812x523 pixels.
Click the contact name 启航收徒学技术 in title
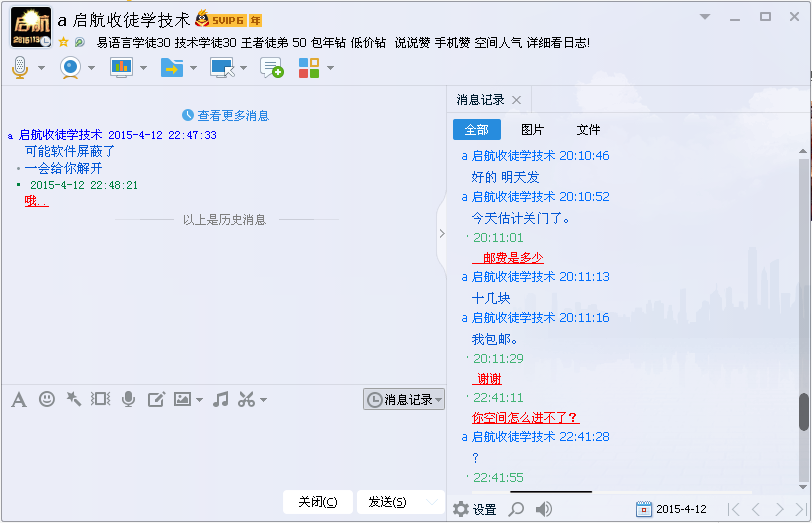132,20
